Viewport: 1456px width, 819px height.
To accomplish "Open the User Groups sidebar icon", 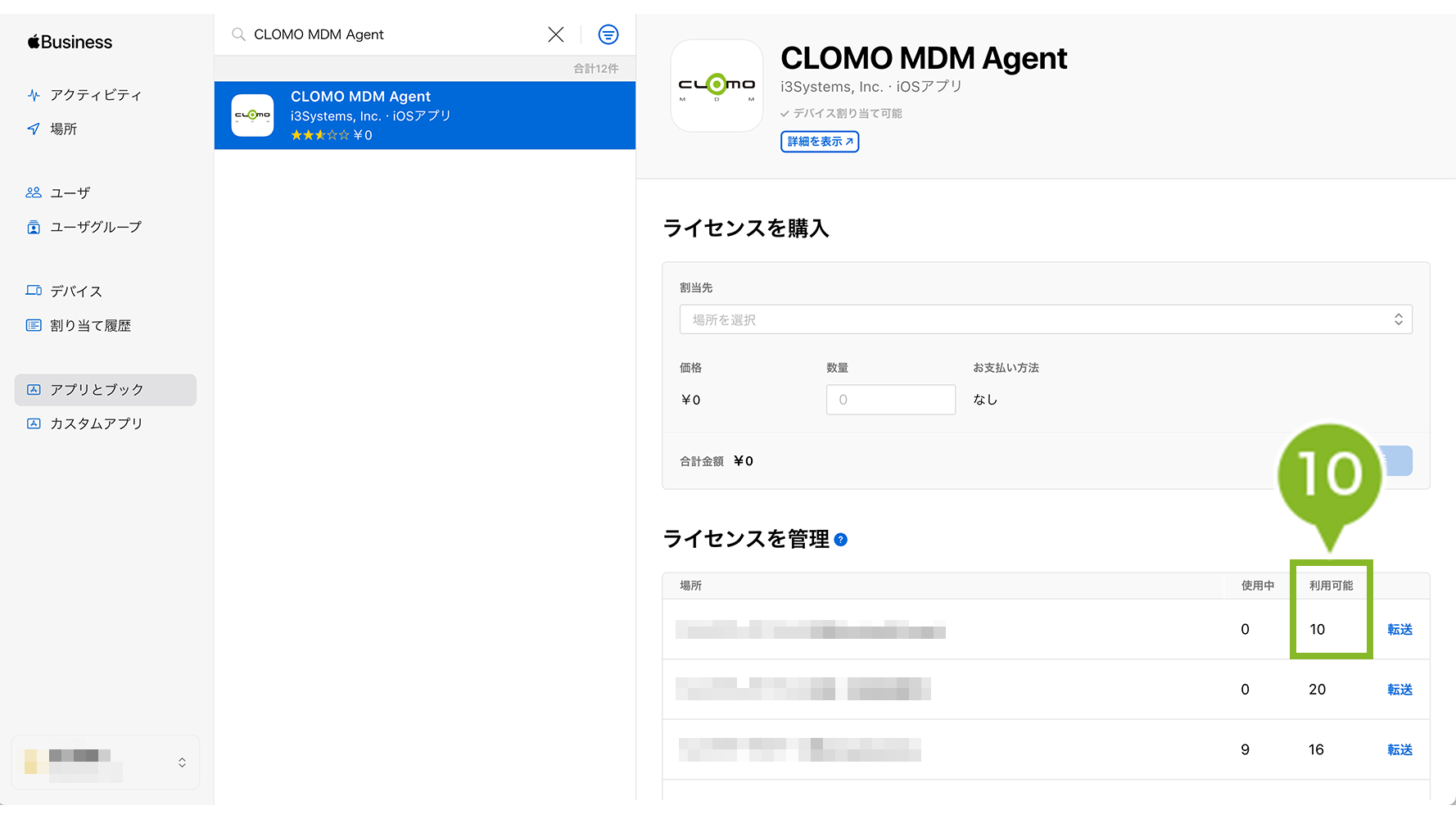I will [34, 227].
